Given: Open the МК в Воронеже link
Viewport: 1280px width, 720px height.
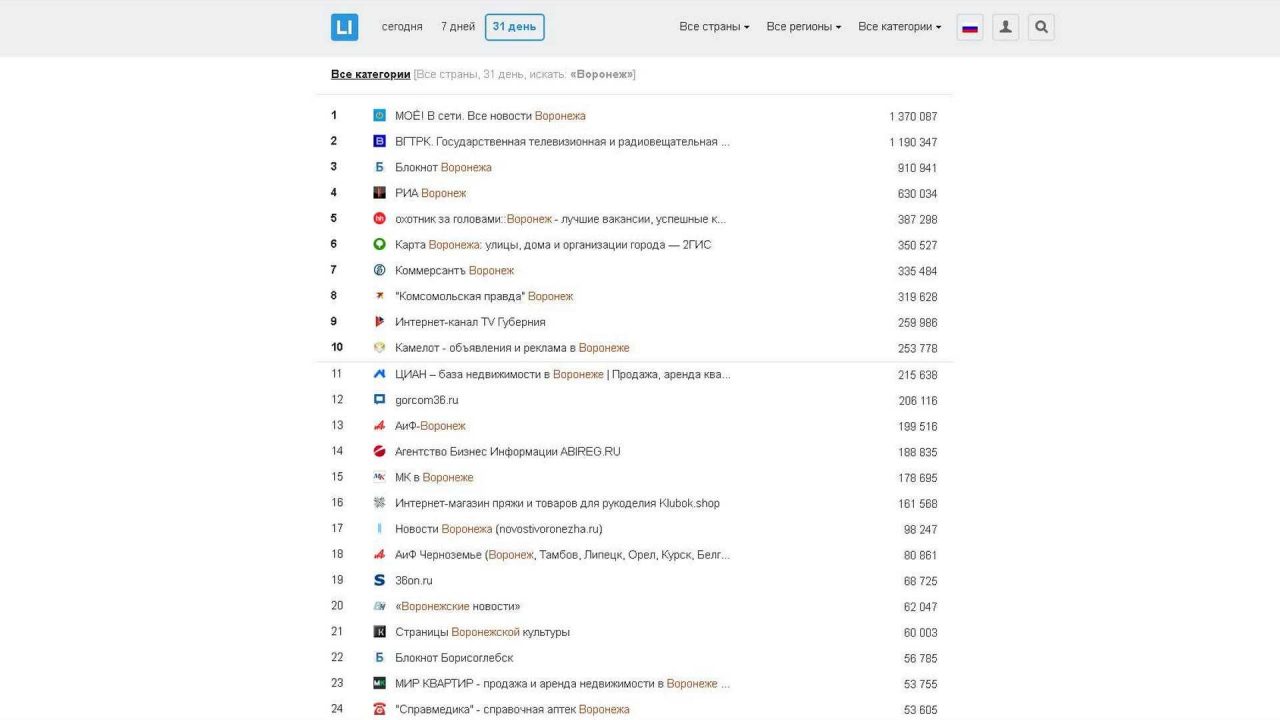Looking at the screenshot, I should [434, 477].
